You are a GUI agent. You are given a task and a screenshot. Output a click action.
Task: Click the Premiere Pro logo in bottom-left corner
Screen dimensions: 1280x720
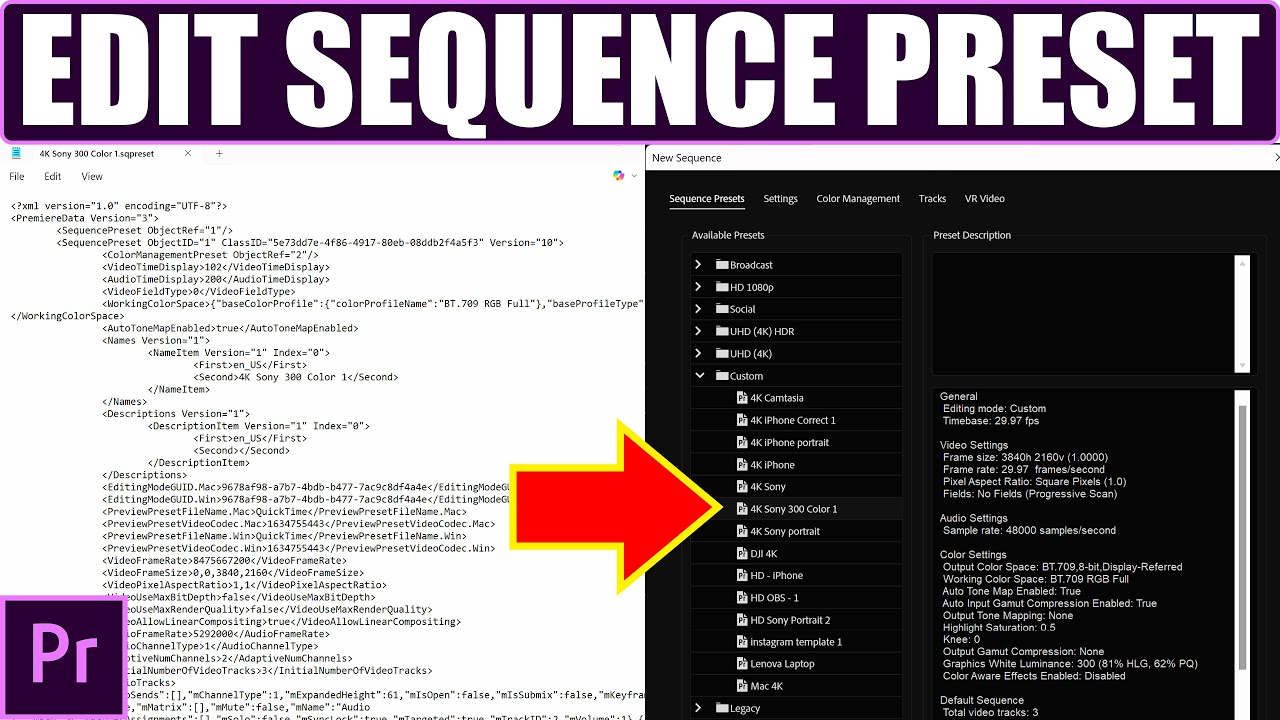[x=63, y=655]
